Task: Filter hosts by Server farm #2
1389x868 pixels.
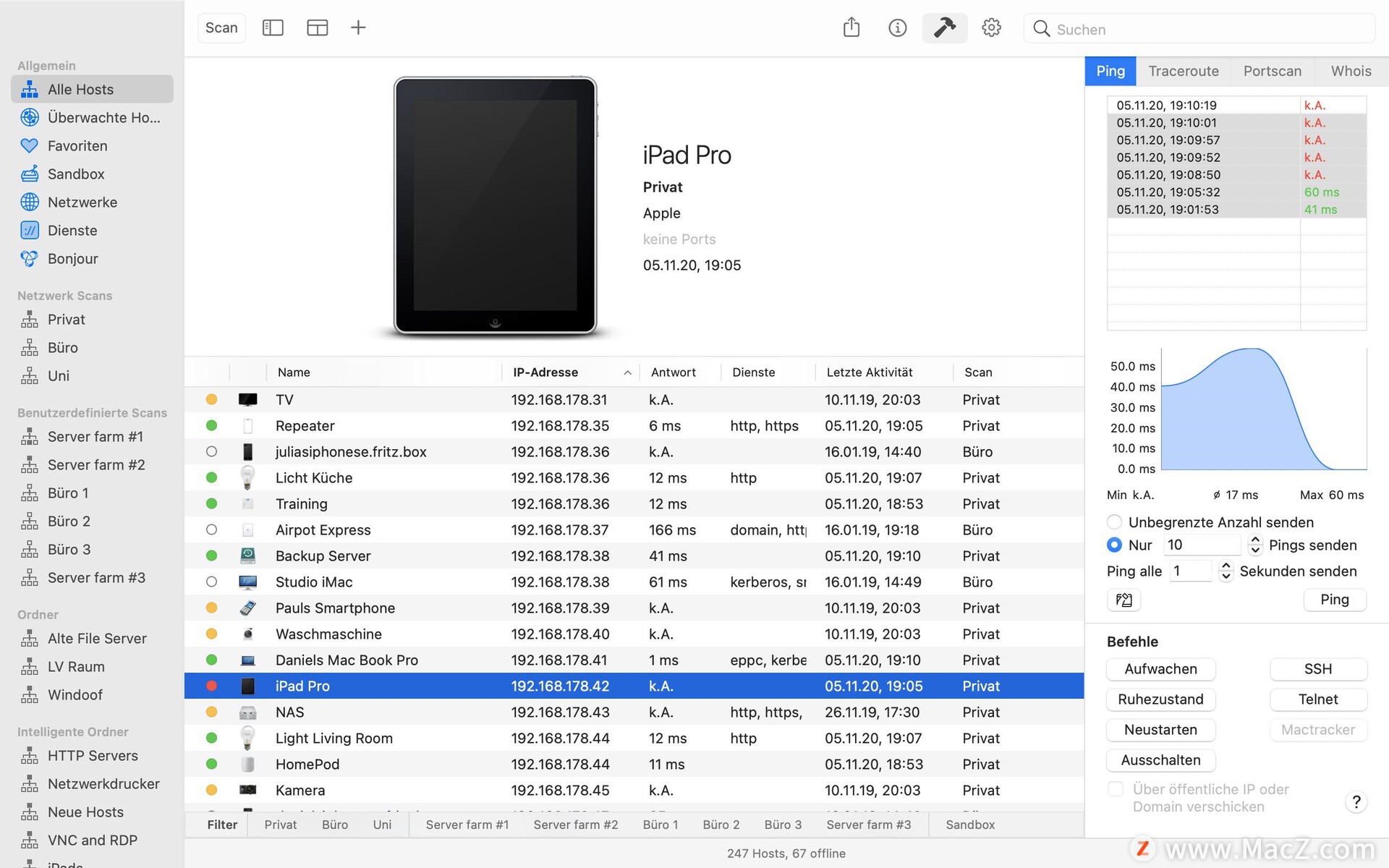Action: pos(576,825)
